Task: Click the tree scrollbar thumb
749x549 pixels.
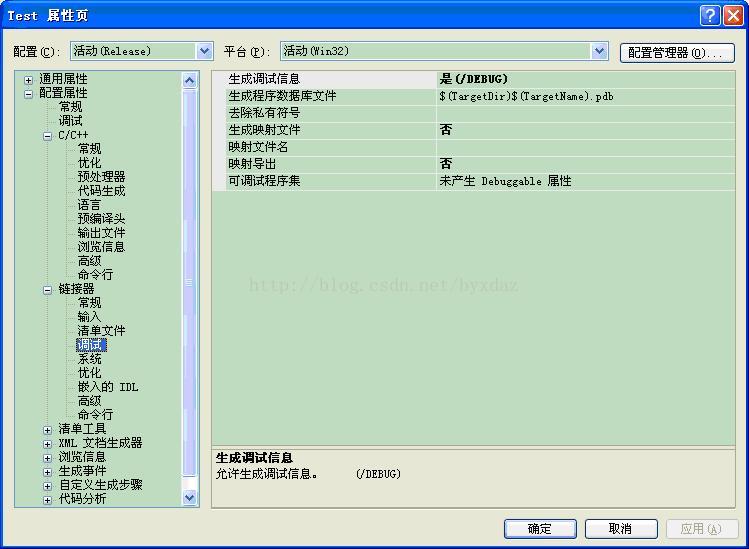Action: click(190, 282)
